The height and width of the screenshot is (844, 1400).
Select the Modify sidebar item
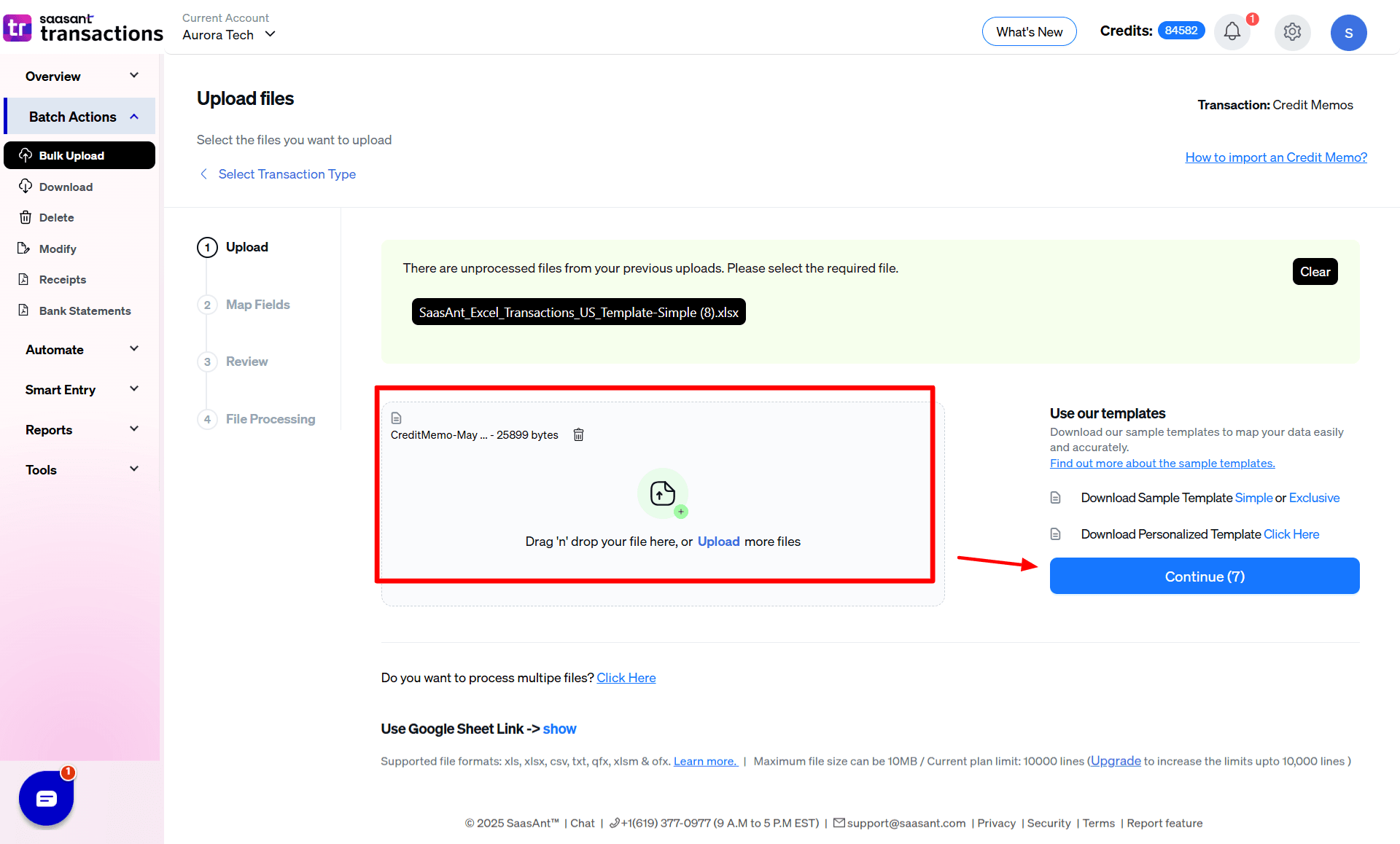pos(58,249)
